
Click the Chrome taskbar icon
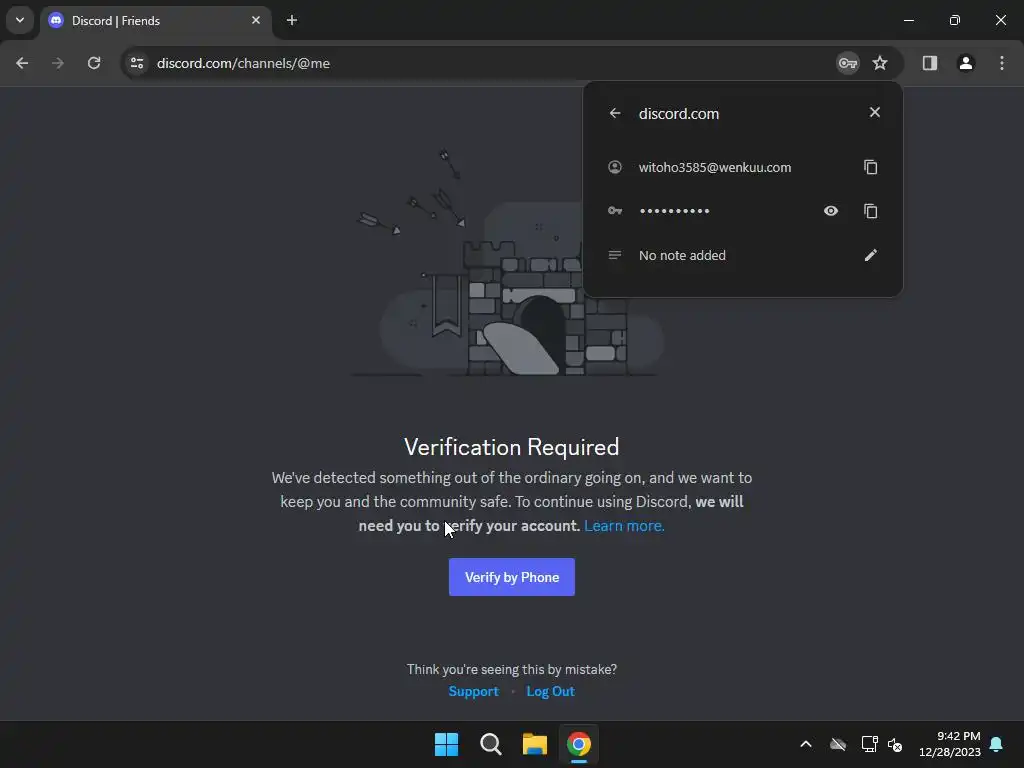point(579,744)
